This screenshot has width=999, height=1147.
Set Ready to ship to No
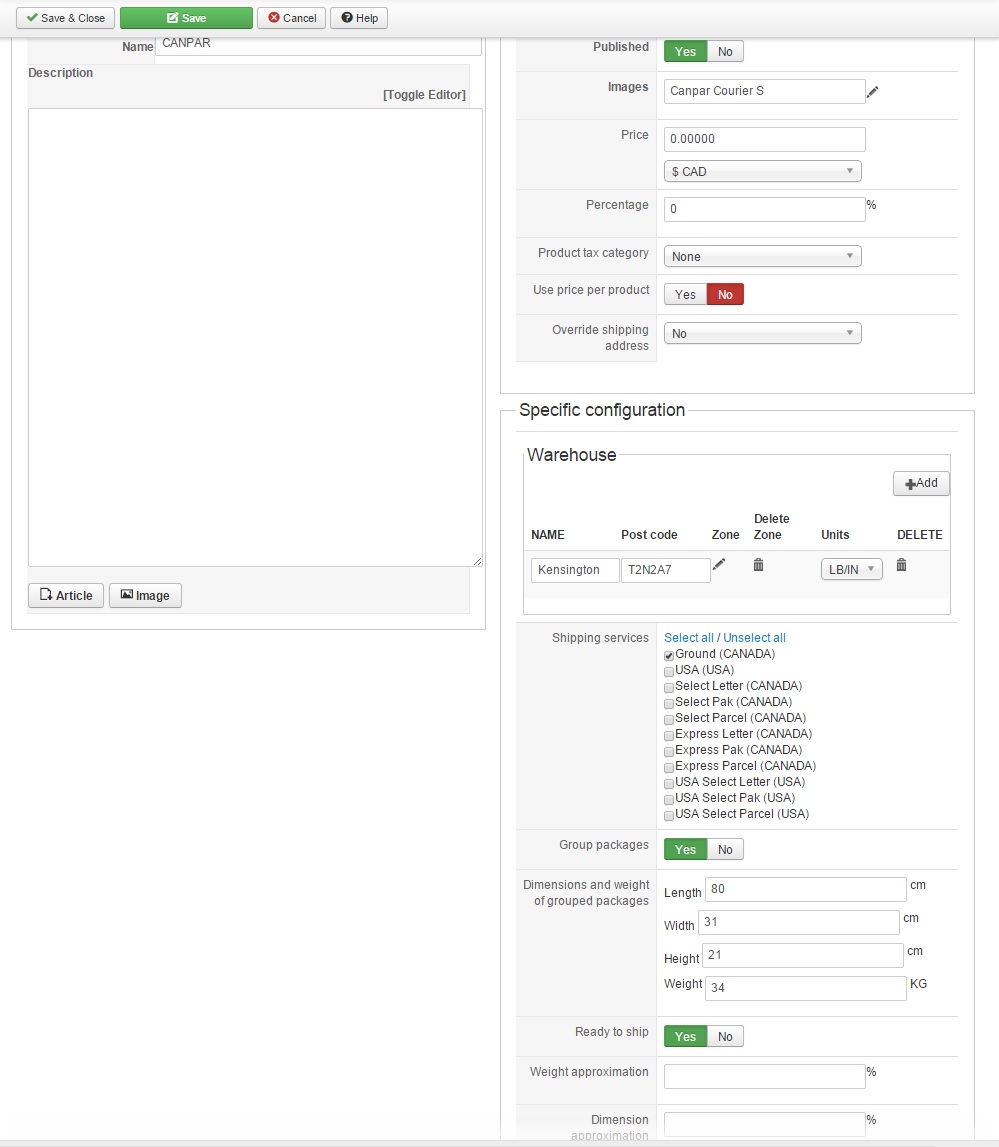725,1037
